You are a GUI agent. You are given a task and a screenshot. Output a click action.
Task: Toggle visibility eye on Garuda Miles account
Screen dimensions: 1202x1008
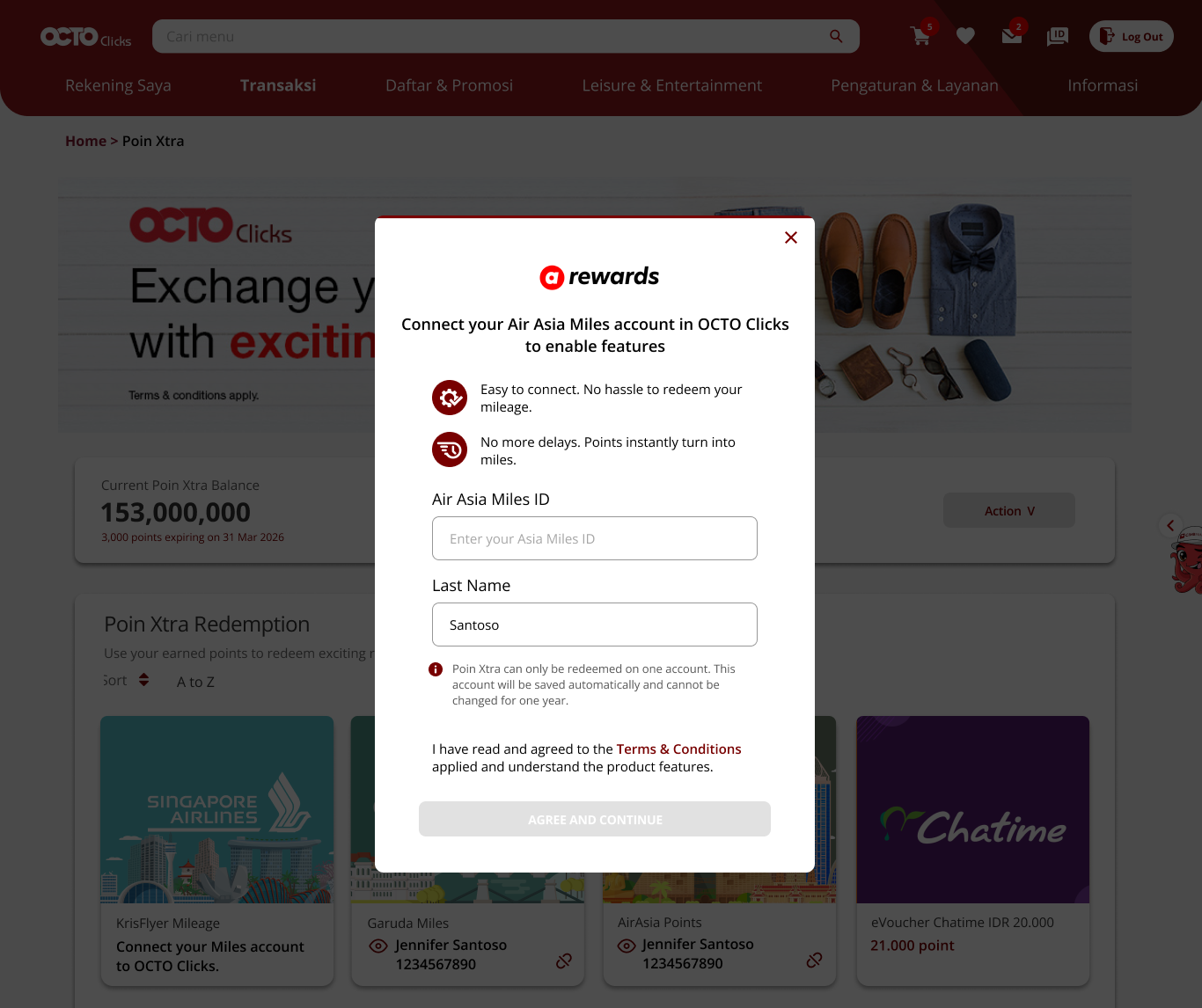pos(378,946)
